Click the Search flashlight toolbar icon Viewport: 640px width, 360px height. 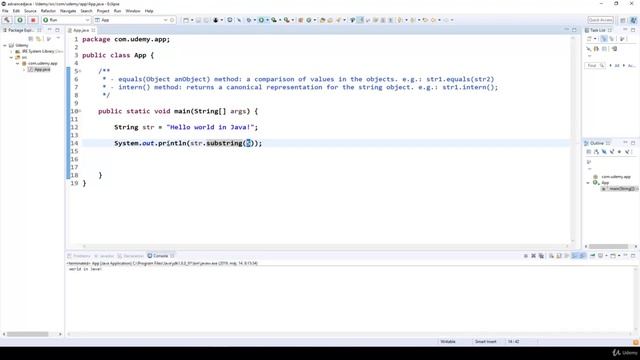338,20
